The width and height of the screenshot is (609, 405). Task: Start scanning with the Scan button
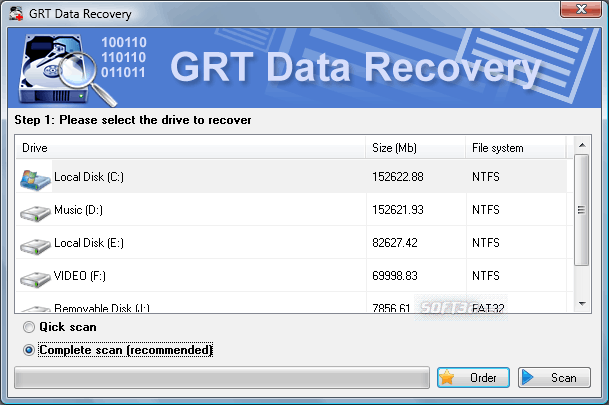coord(554,377)
